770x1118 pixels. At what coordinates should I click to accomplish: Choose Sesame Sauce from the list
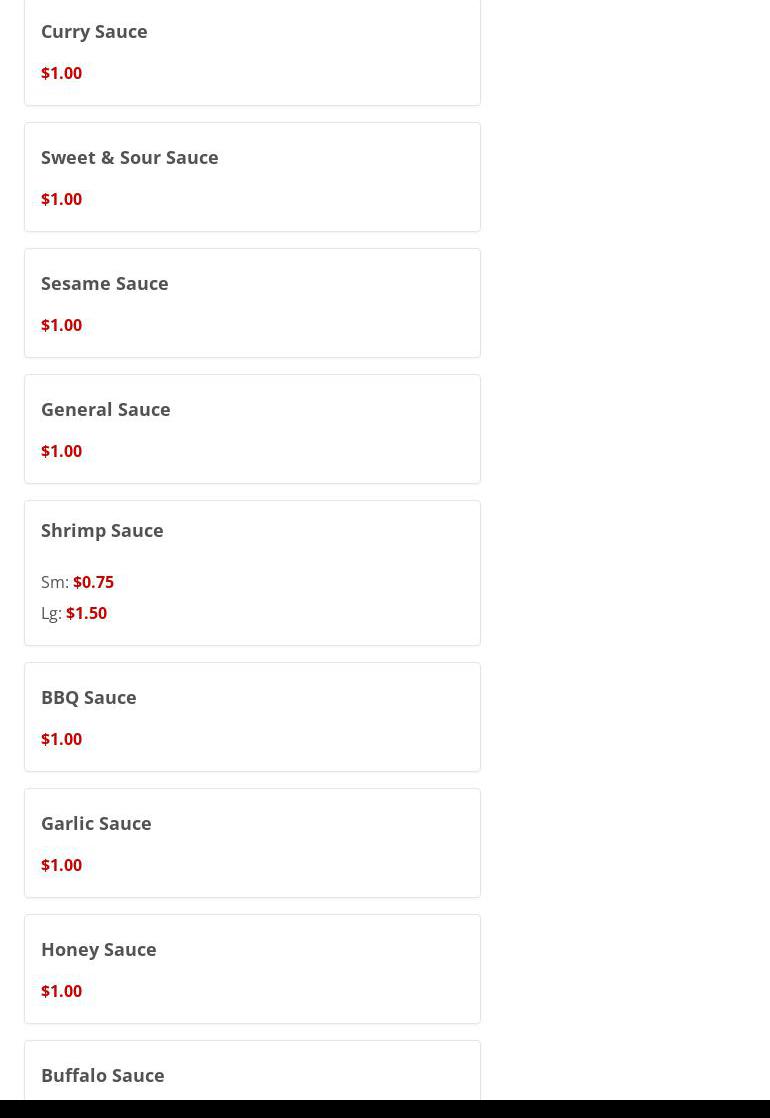[x=252, y=303]
